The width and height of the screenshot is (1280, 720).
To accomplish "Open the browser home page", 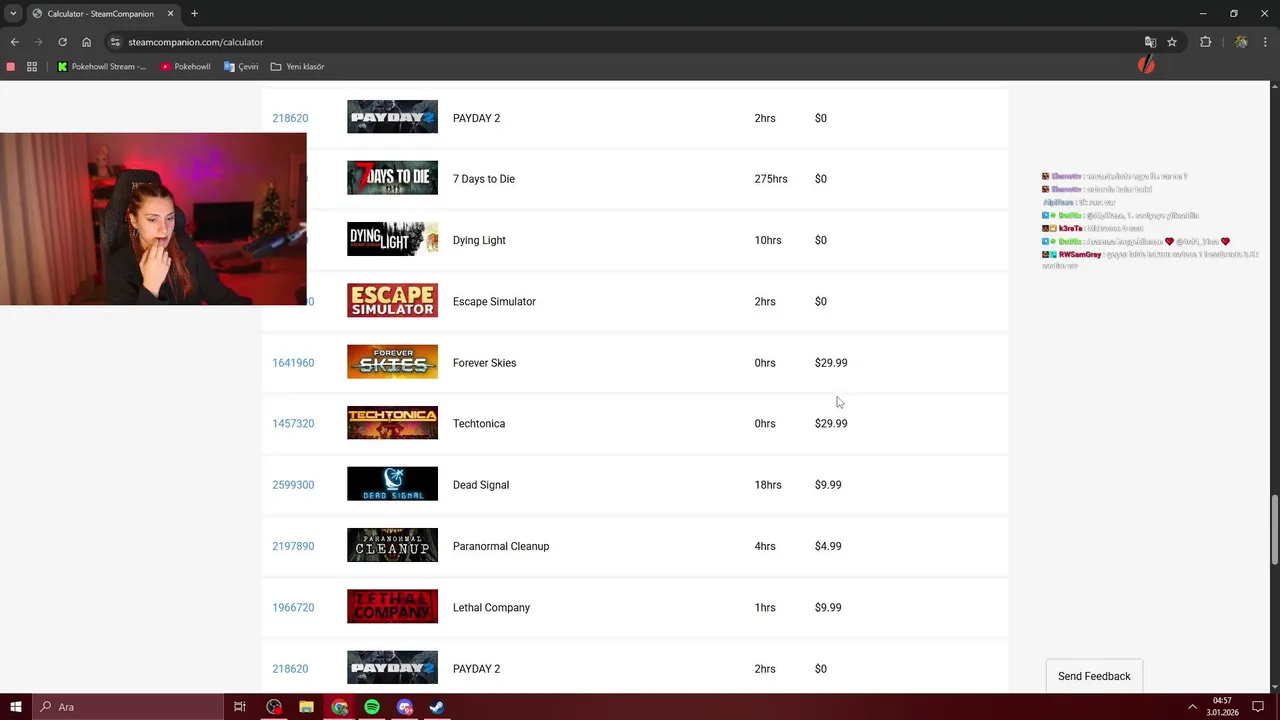I will [x=87, y=42].
